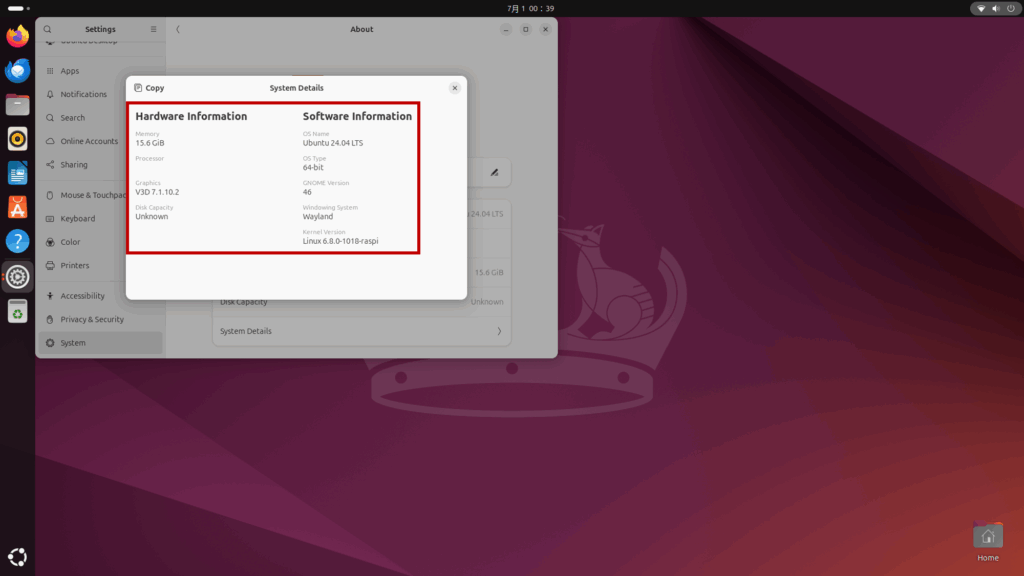Open the Settings hamburger menu
The width and height of the screenshot is (1024, 576).
coord(153,30)
